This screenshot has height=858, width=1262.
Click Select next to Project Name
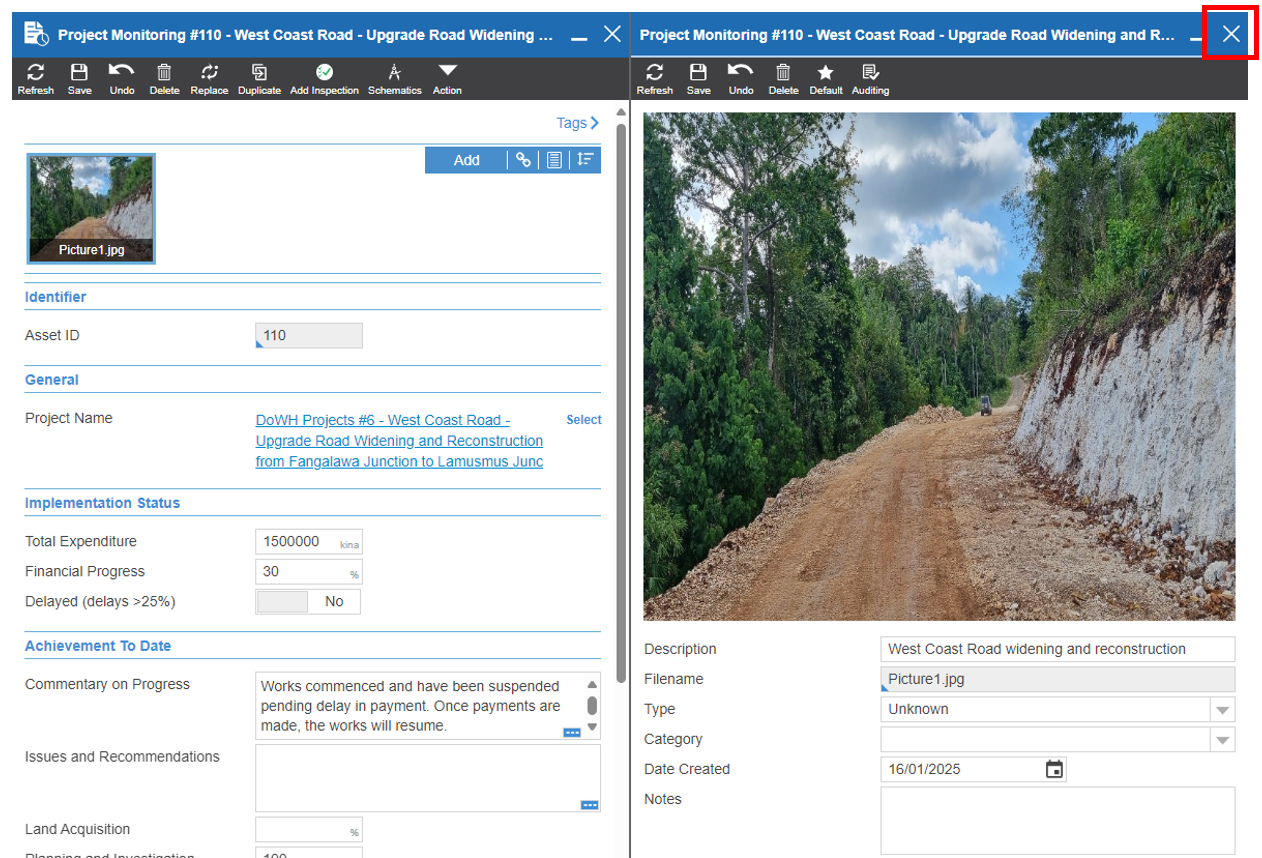[x=584, y=420]
